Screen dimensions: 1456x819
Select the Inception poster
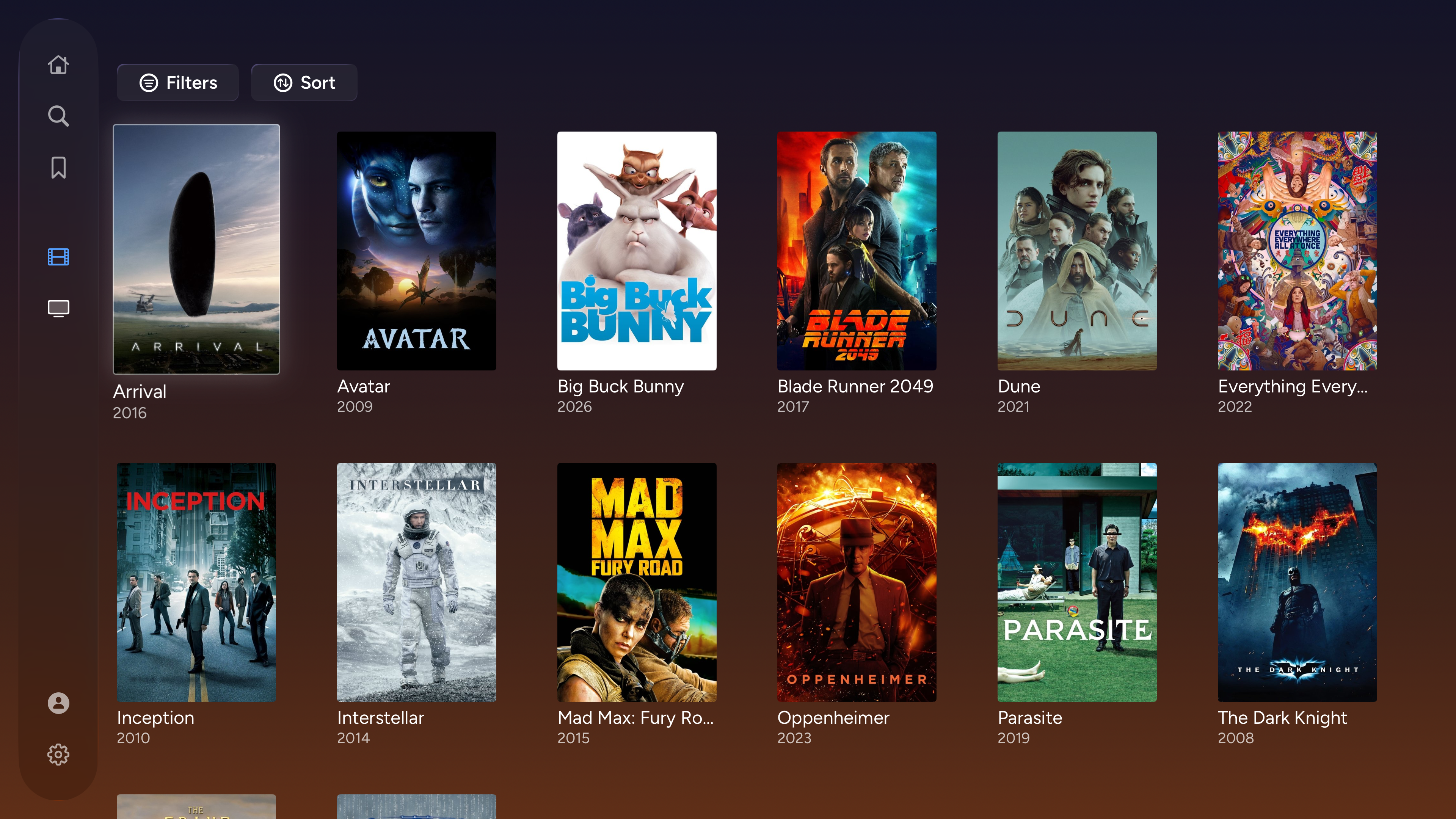pyautogui.click(x=196, y=582)
